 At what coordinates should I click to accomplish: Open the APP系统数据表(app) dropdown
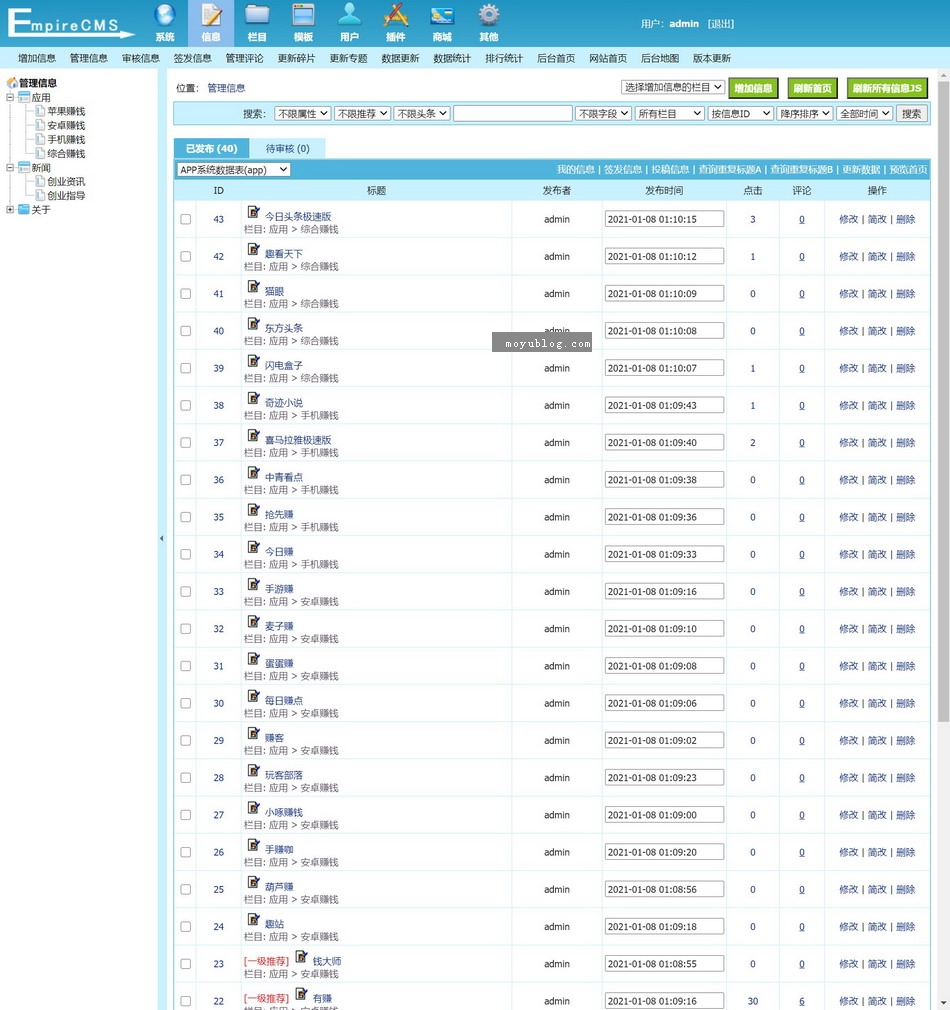pos(234,169)
